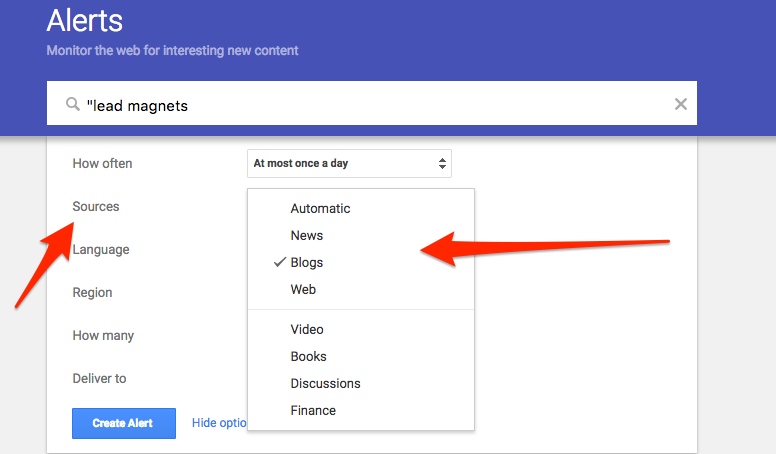Select Books from the dropdown list
The width and height of the screenshot is (776, 454).
tap(308, 356)
